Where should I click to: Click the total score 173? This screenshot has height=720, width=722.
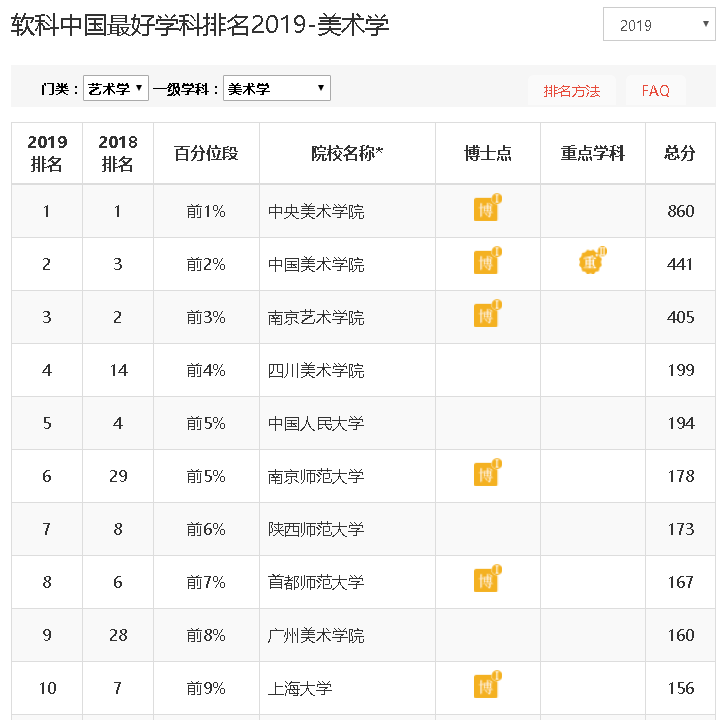pos(681,529)
